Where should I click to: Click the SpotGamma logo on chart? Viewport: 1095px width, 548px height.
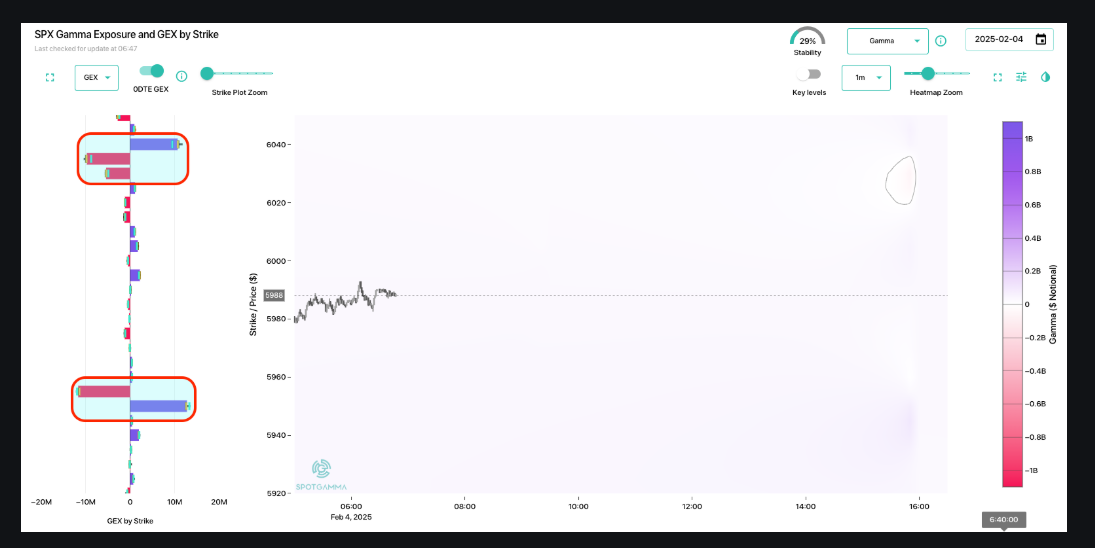click(321, 475)
